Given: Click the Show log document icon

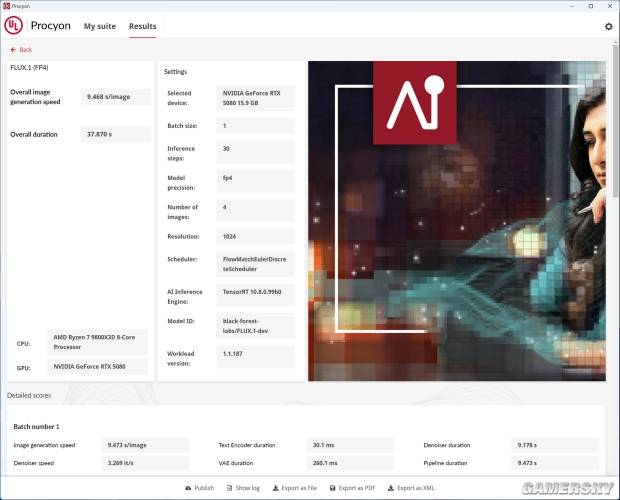Looking at the screenshot, I should point(229,488).
